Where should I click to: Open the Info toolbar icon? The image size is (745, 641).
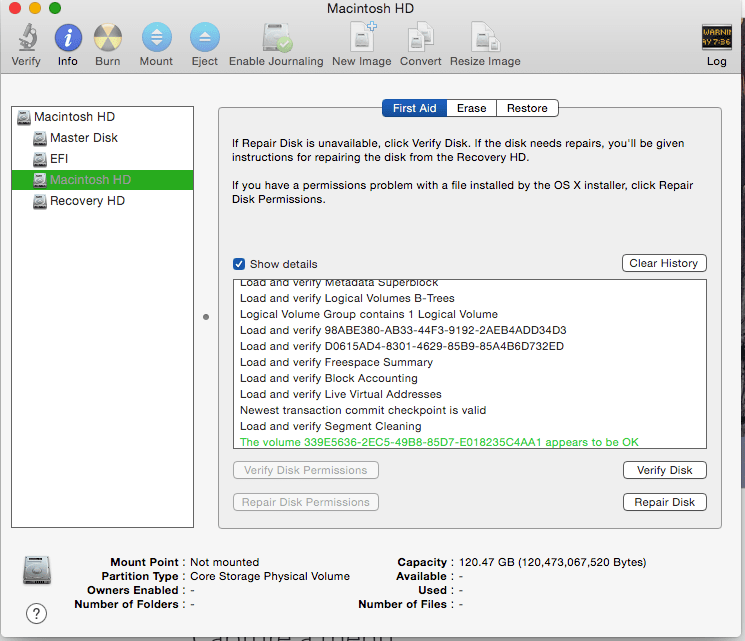(x=68, y=38)
